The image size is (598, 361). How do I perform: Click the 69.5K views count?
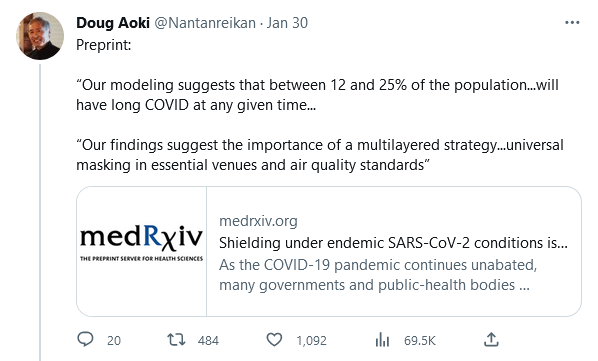pos(420,340)
